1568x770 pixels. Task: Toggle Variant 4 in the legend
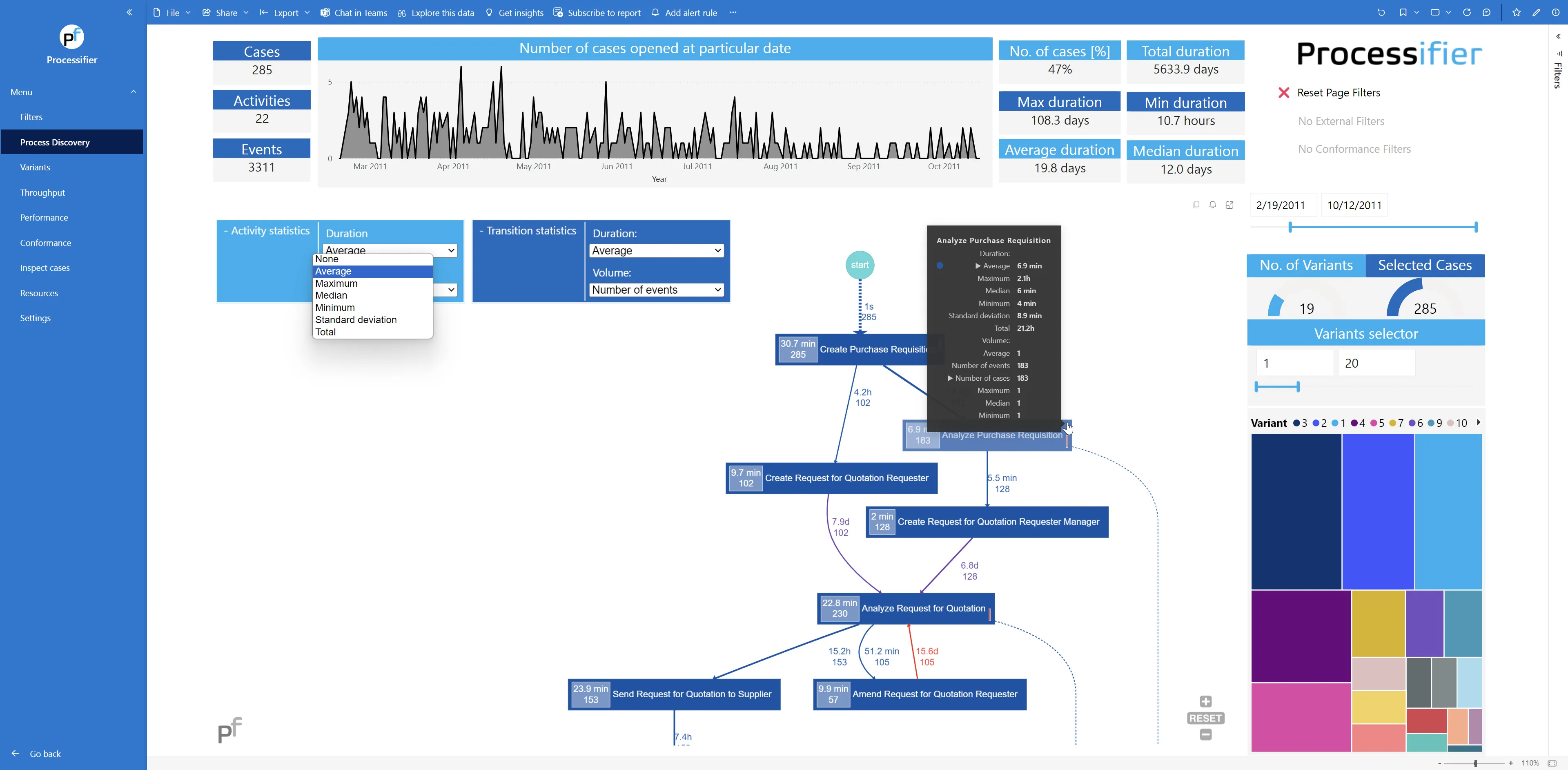1358,423
